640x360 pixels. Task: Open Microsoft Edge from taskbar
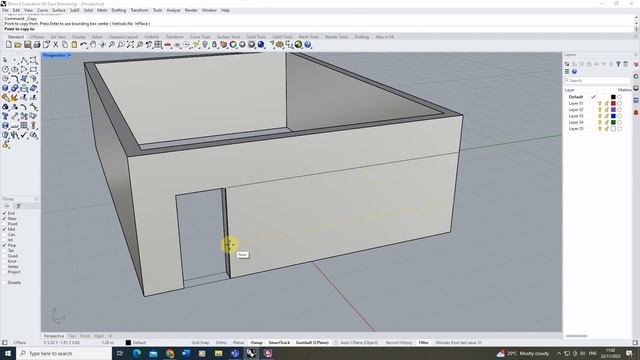(137, 353)
